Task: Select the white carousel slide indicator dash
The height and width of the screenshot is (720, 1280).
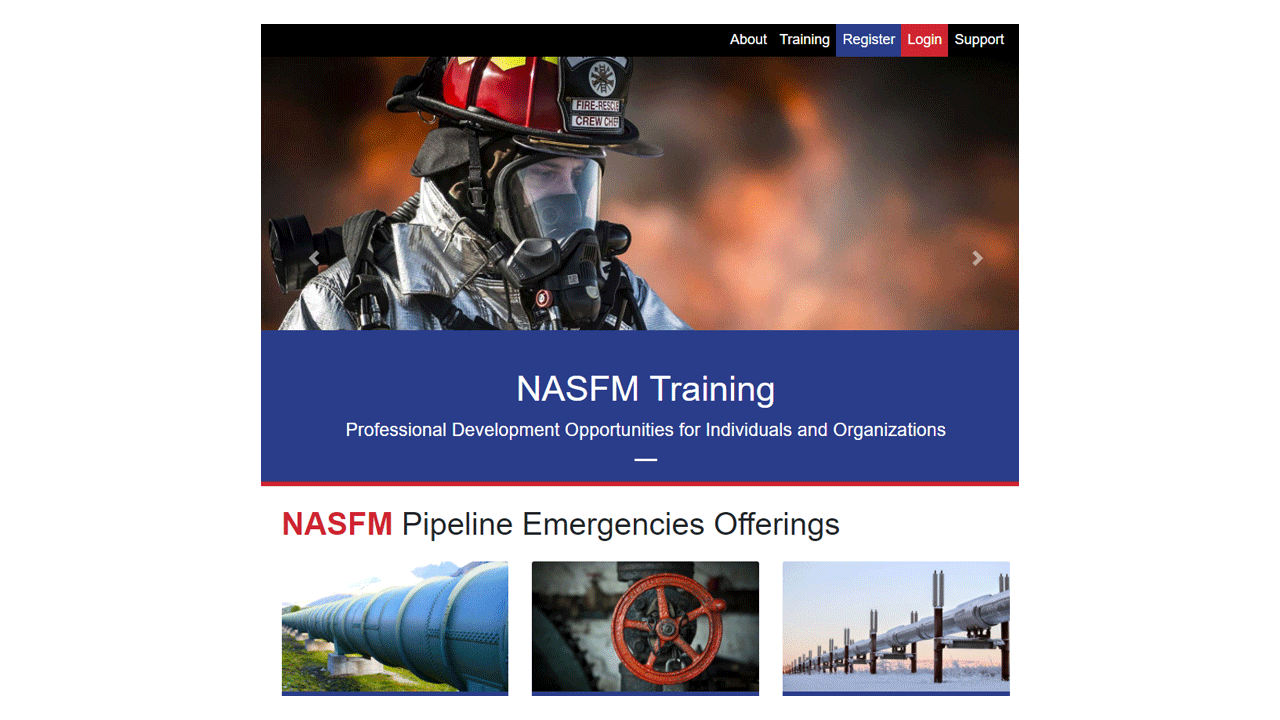Action: pos(645,460)
